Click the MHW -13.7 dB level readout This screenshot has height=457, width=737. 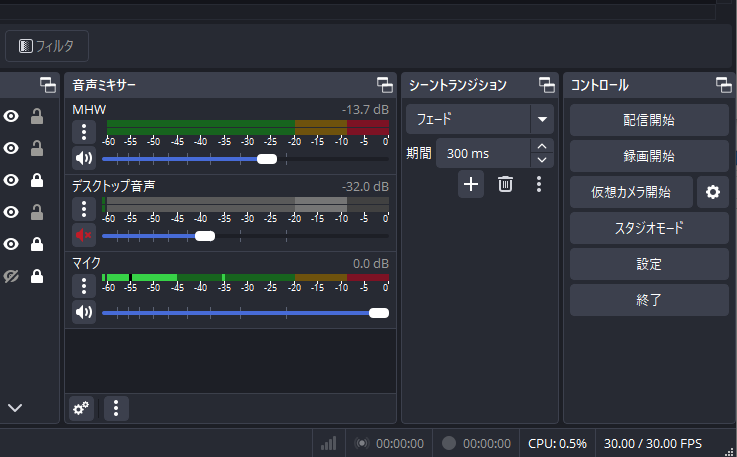365,110
